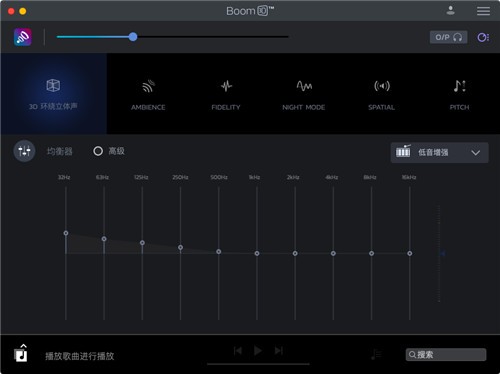Click the 250Hz band slider handle

180,247
